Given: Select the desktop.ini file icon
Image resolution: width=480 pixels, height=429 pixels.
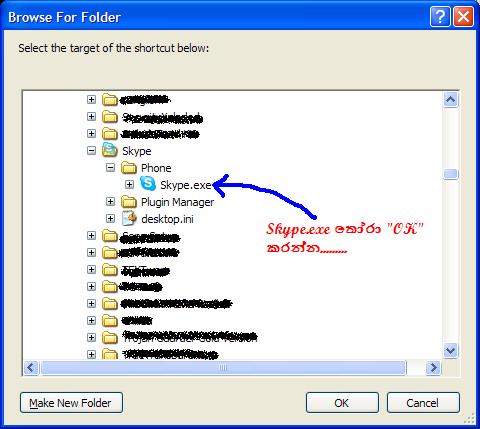Looking at the screenshot, I should (x=129, y=218).
